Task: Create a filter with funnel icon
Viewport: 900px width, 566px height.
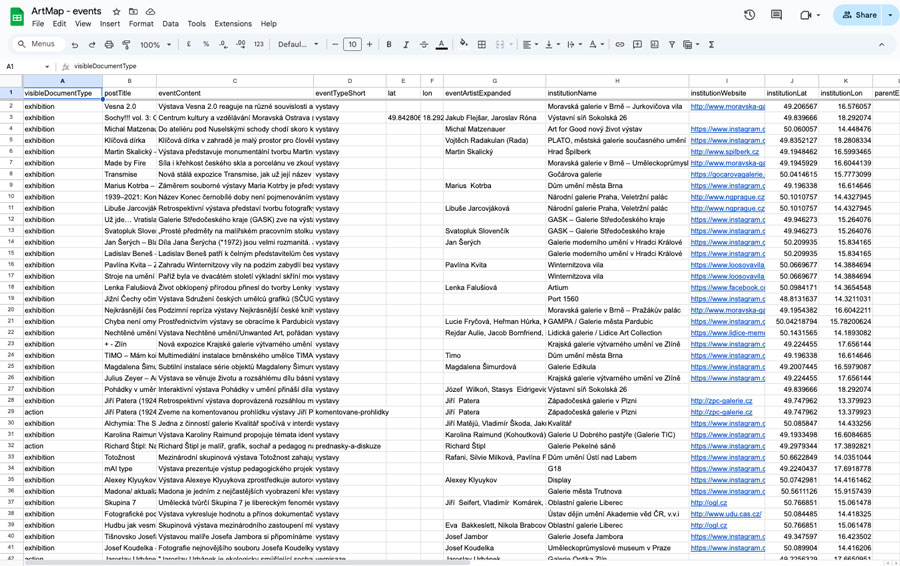Action: [672, 44]
